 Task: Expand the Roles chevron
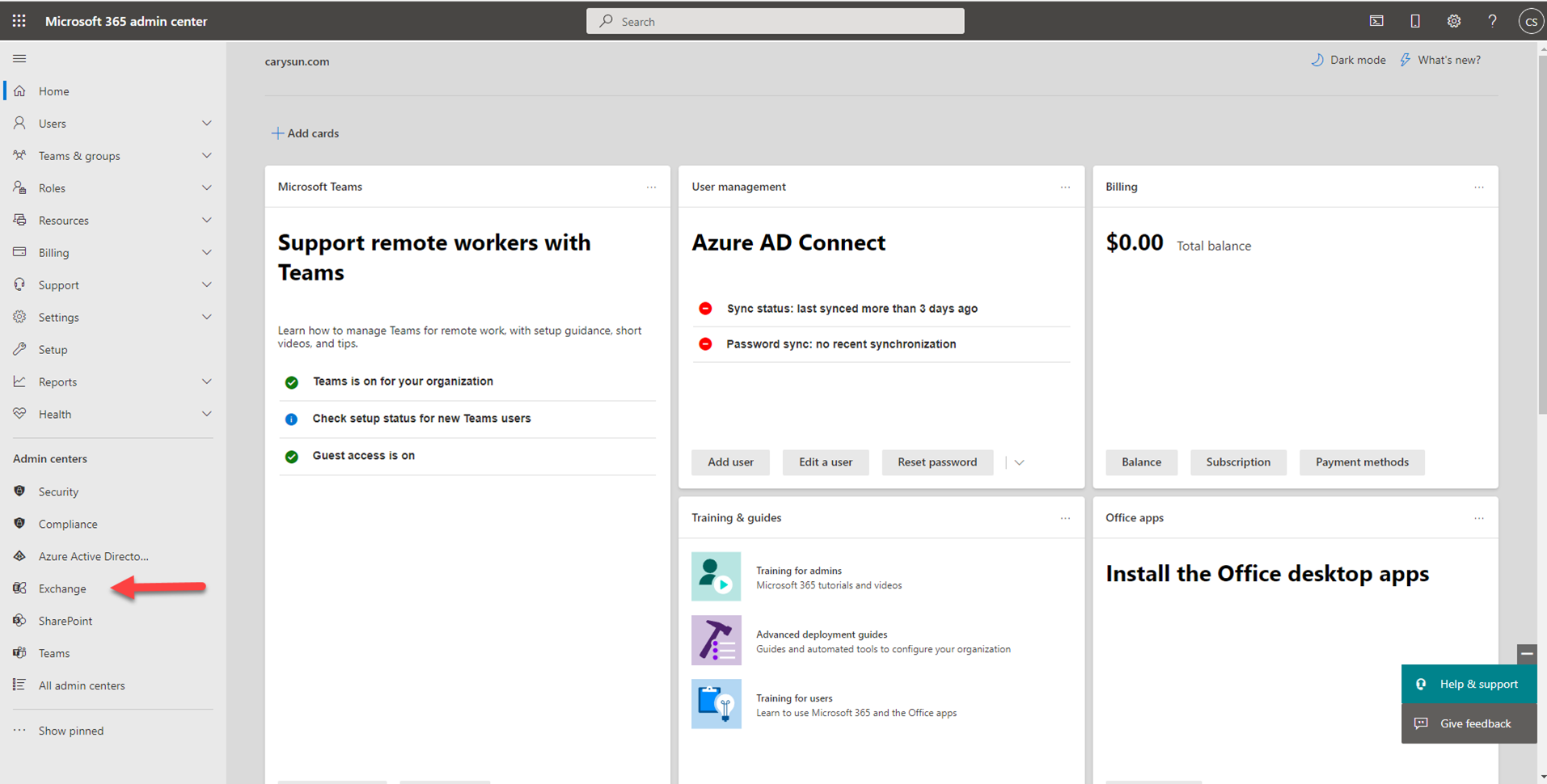click(x=206, y=188)
